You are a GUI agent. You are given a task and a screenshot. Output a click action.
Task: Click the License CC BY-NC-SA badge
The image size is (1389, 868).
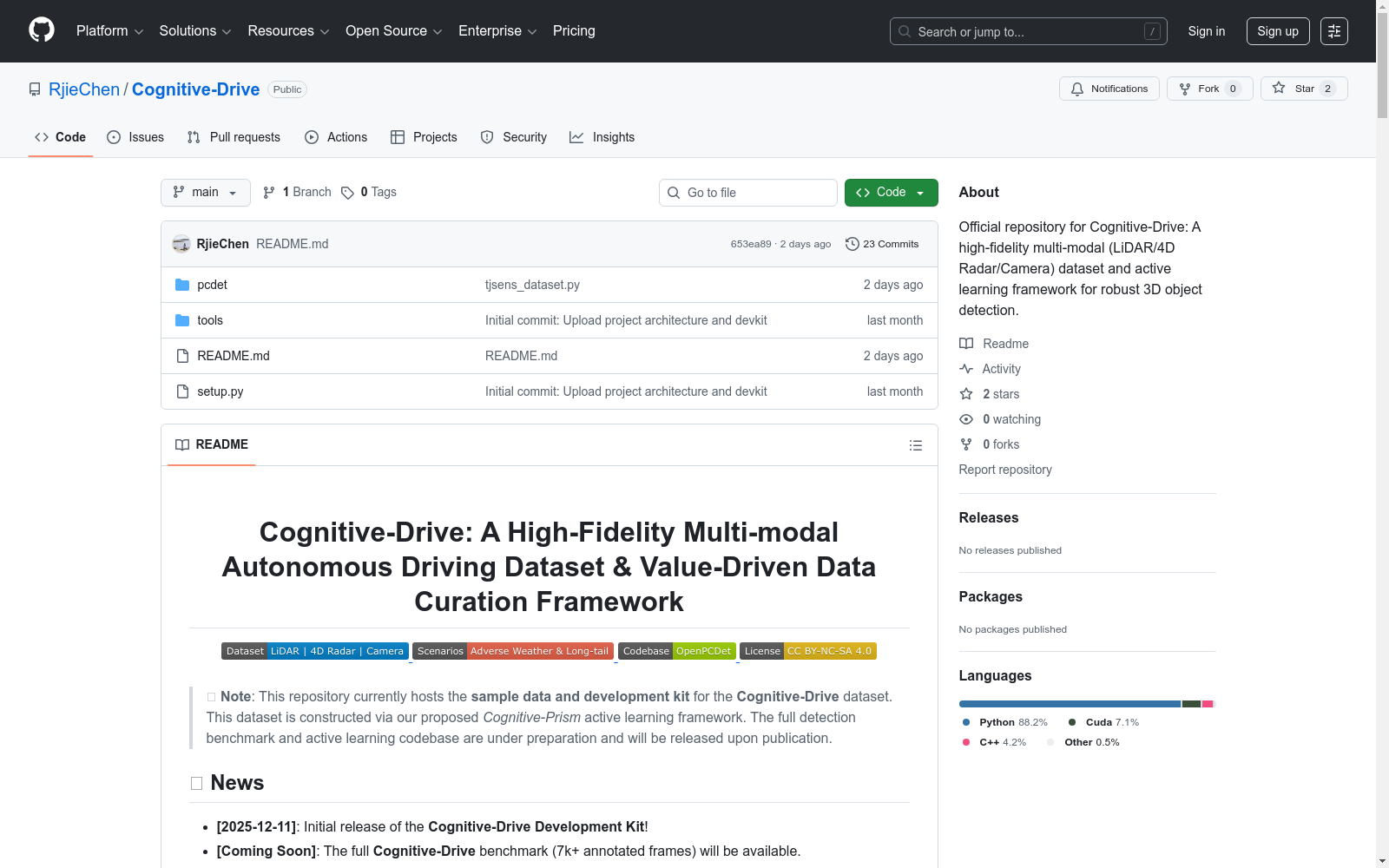808,651
